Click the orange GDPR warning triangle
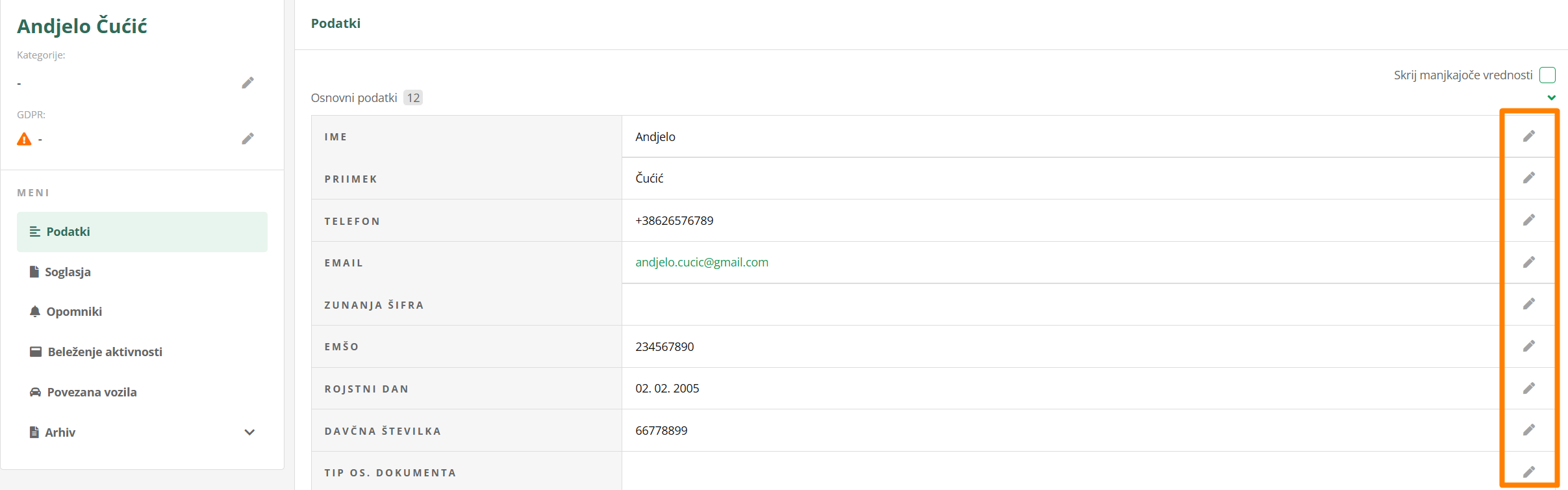The image size is (1568, 490). (24, 139)
